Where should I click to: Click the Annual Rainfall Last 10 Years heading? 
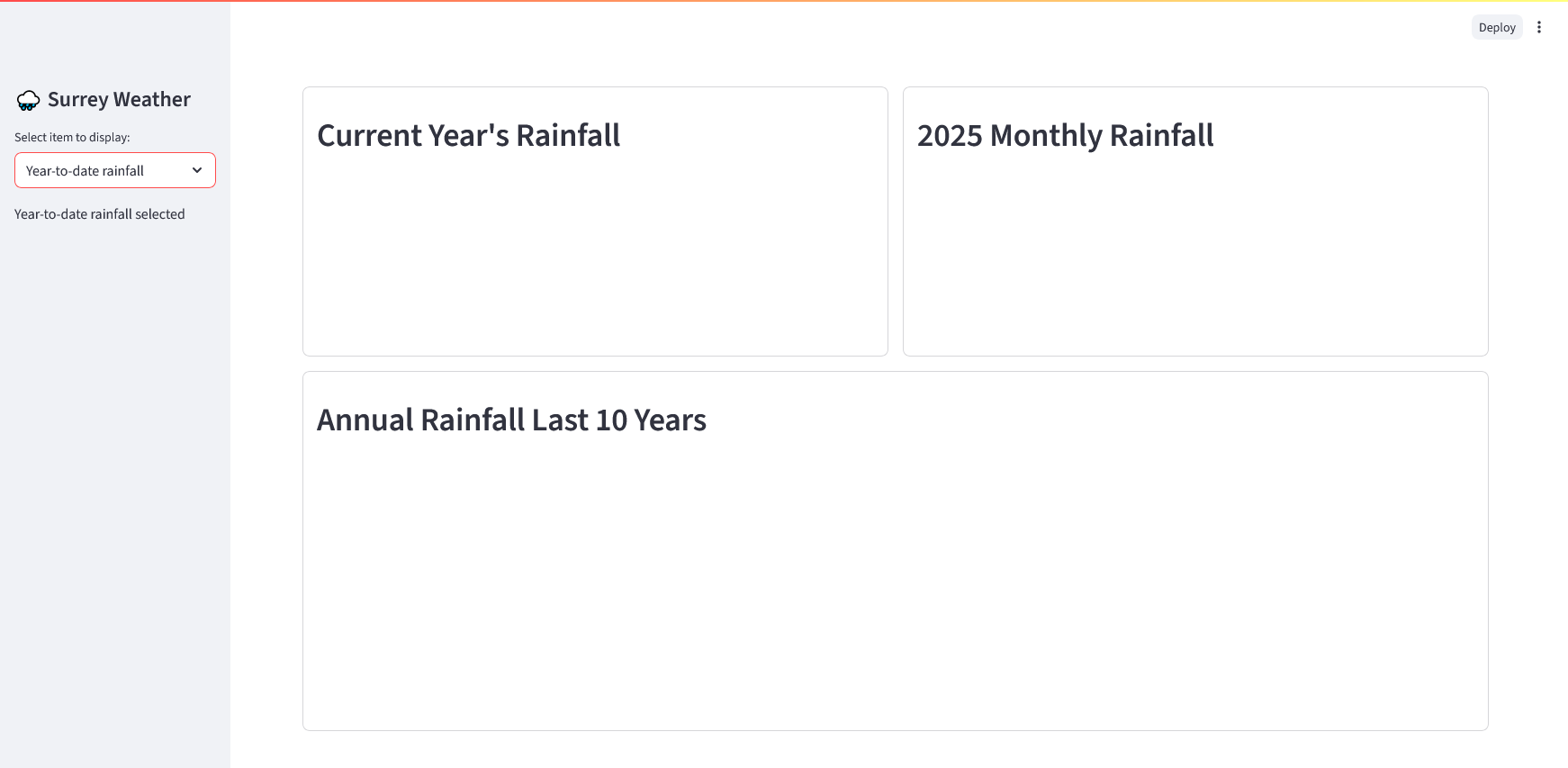point(511,420)
